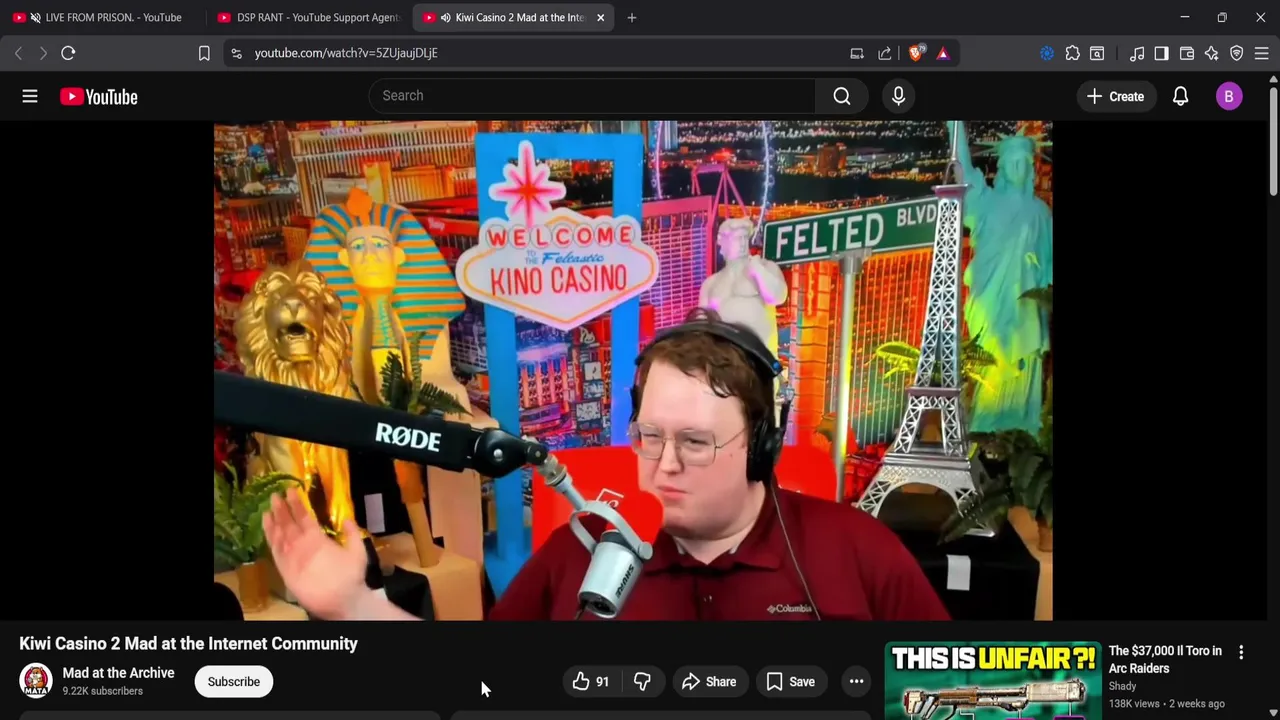Dislike the video with thumbs down
The height and width of the screenshot is (720, 1280).
642,681
